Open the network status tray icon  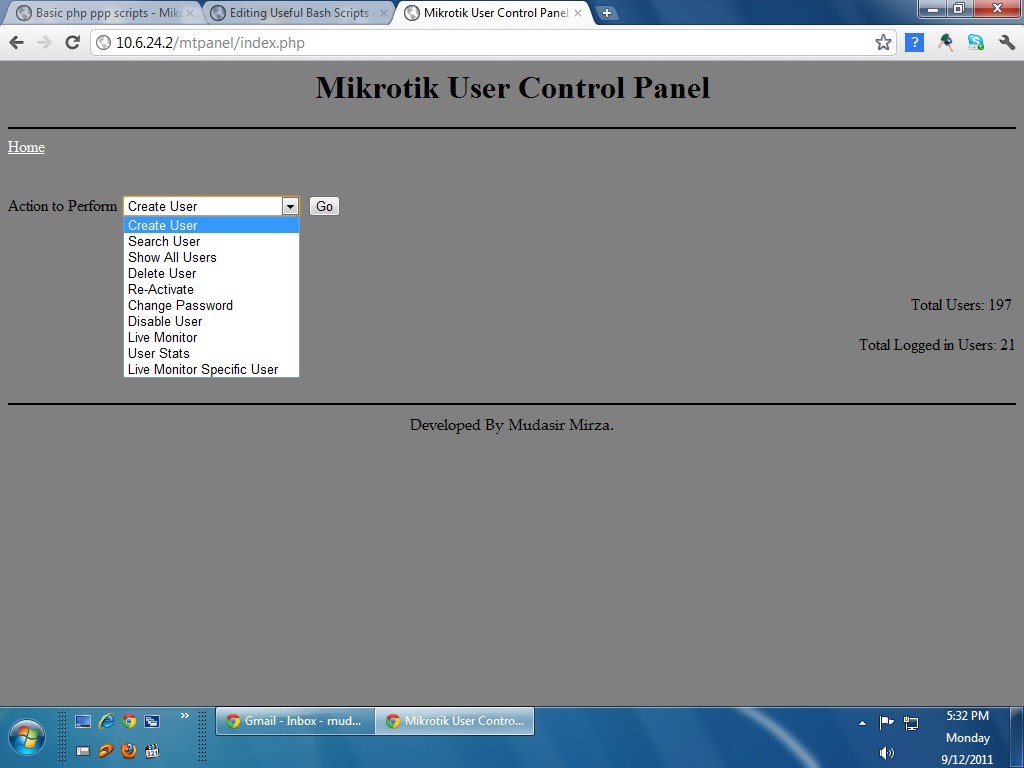910,722
